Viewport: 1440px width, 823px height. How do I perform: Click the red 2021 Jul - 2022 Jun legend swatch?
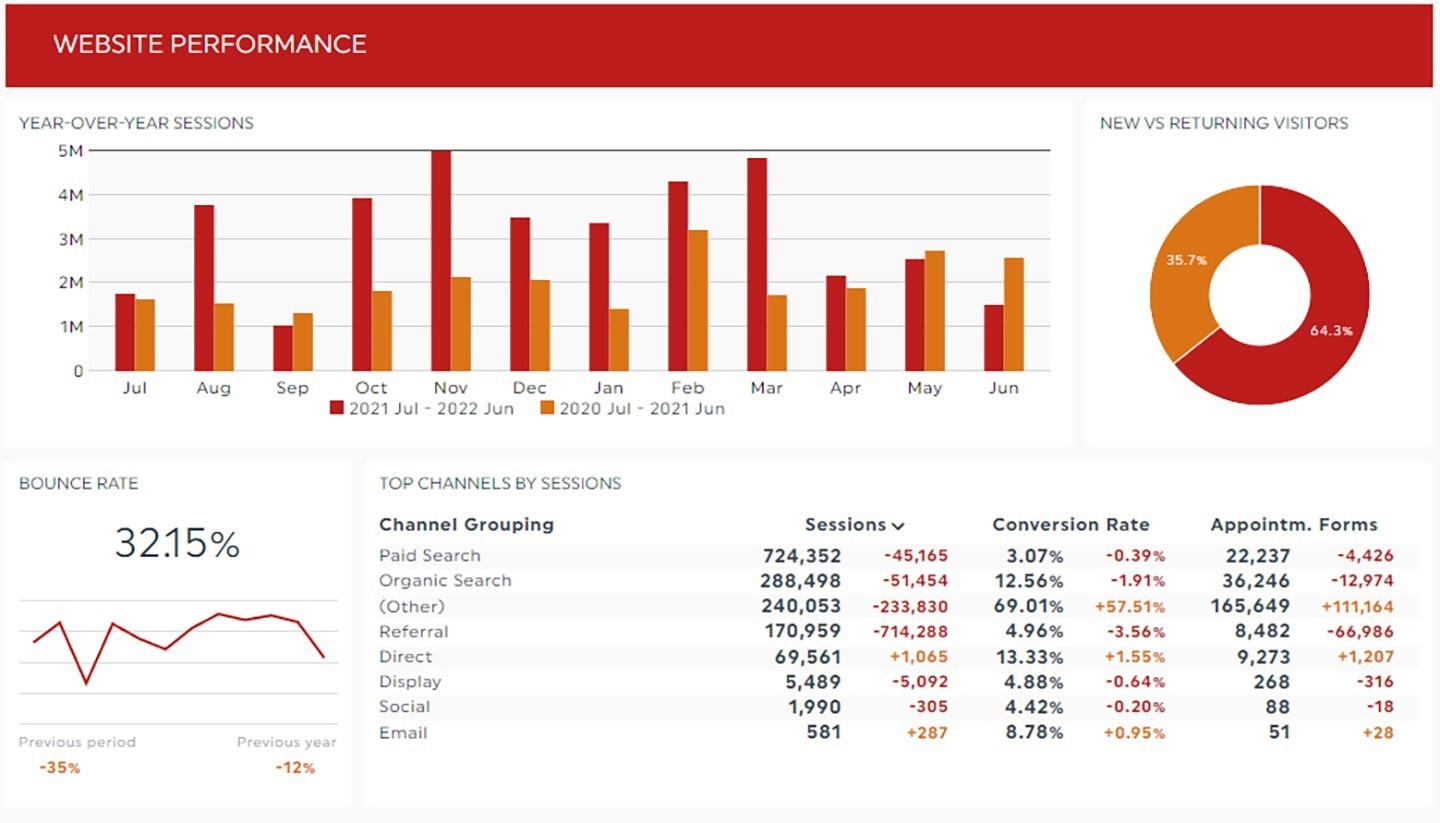click(x=337, y=408)
